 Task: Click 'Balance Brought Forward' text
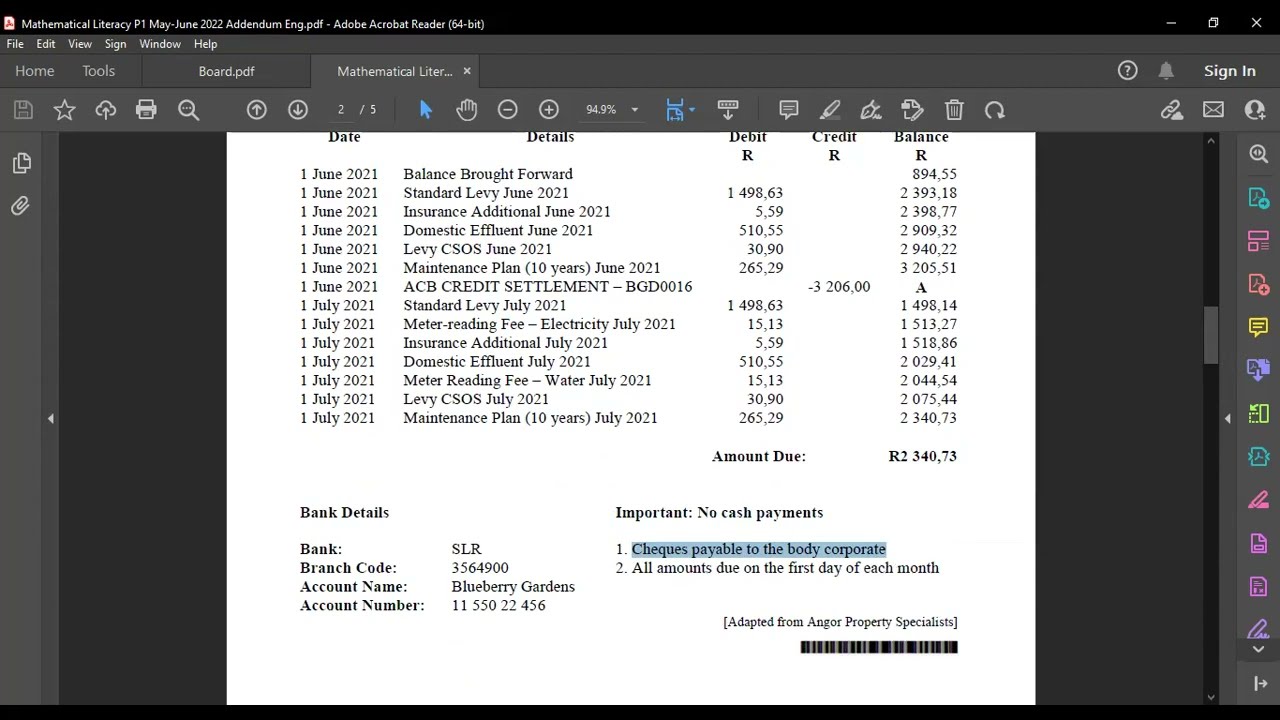tap(488, 174)
